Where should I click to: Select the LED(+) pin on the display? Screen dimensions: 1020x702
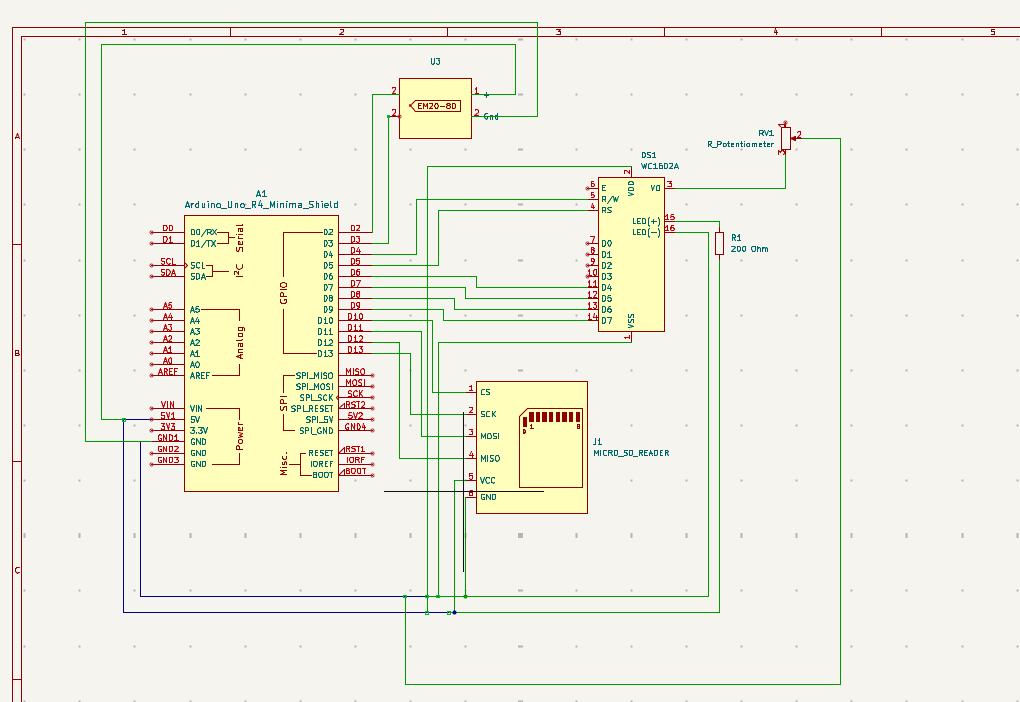point(646,220)
